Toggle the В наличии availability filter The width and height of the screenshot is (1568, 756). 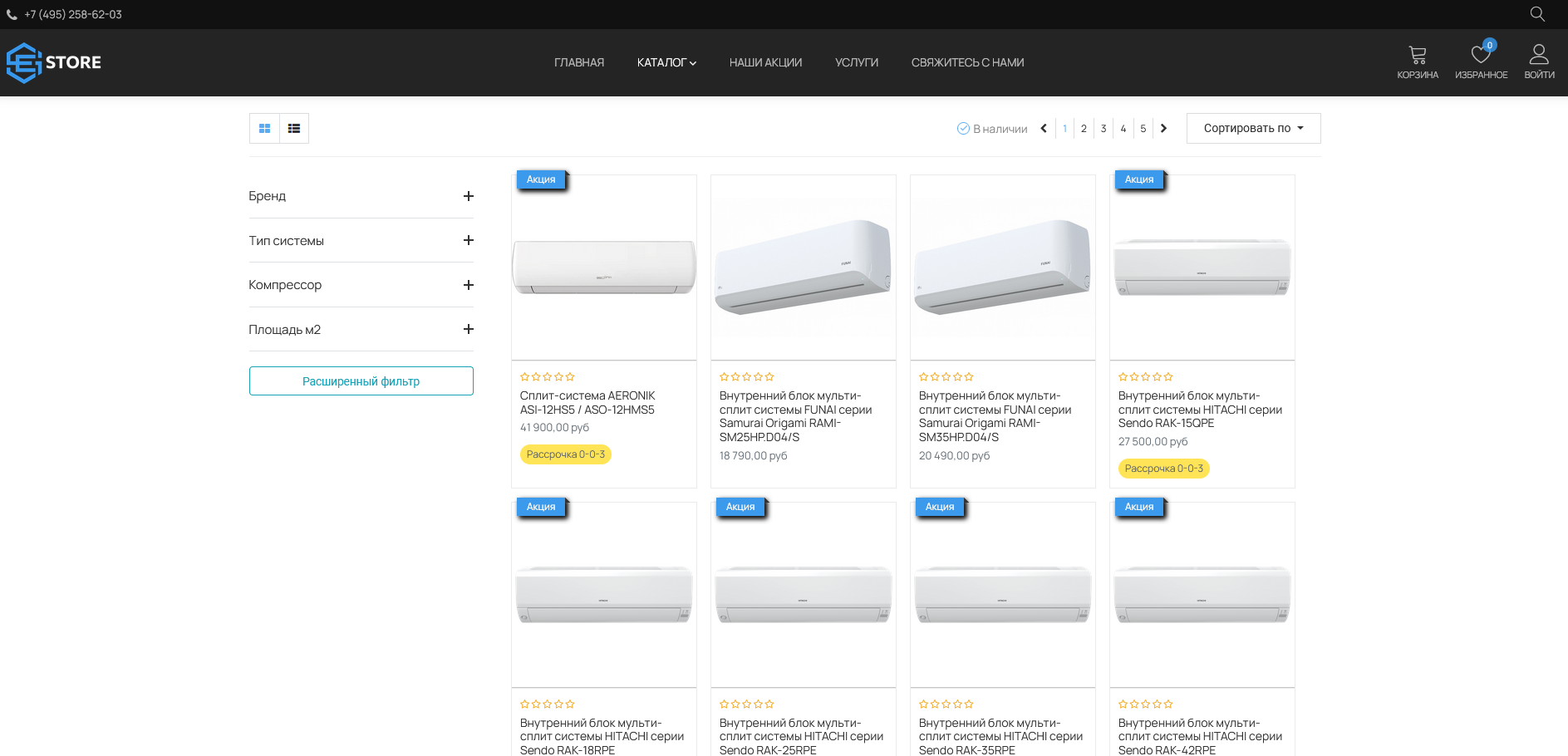pos(992,129)
